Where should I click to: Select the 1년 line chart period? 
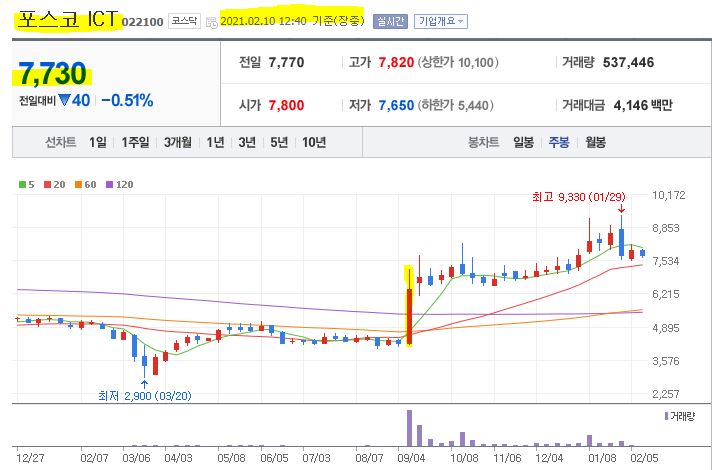click(215, 143)
